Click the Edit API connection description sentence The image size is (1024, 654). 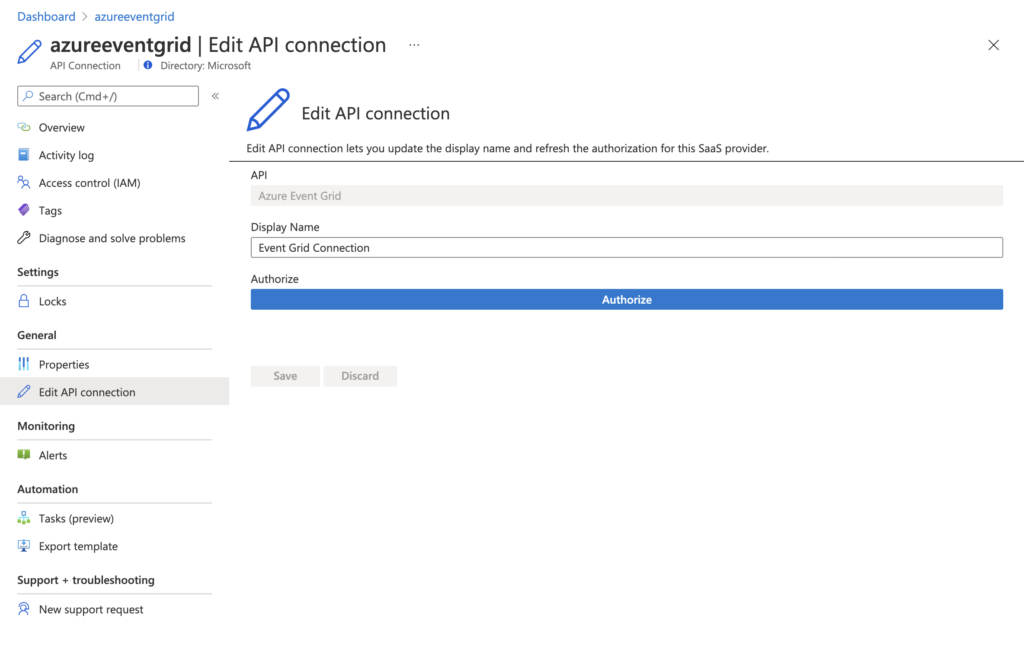(507, 148)
